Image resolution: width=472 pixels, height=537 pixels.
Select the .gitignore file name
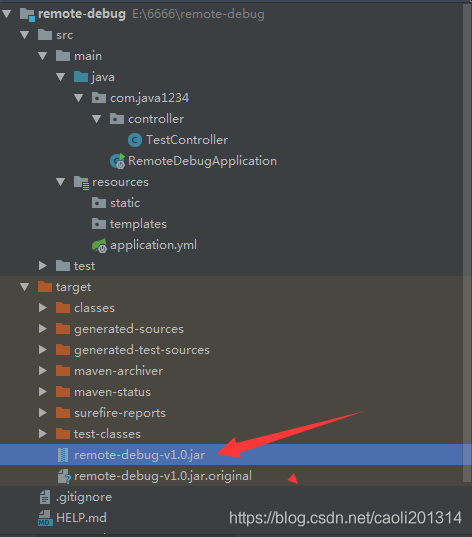pos(84,497)
